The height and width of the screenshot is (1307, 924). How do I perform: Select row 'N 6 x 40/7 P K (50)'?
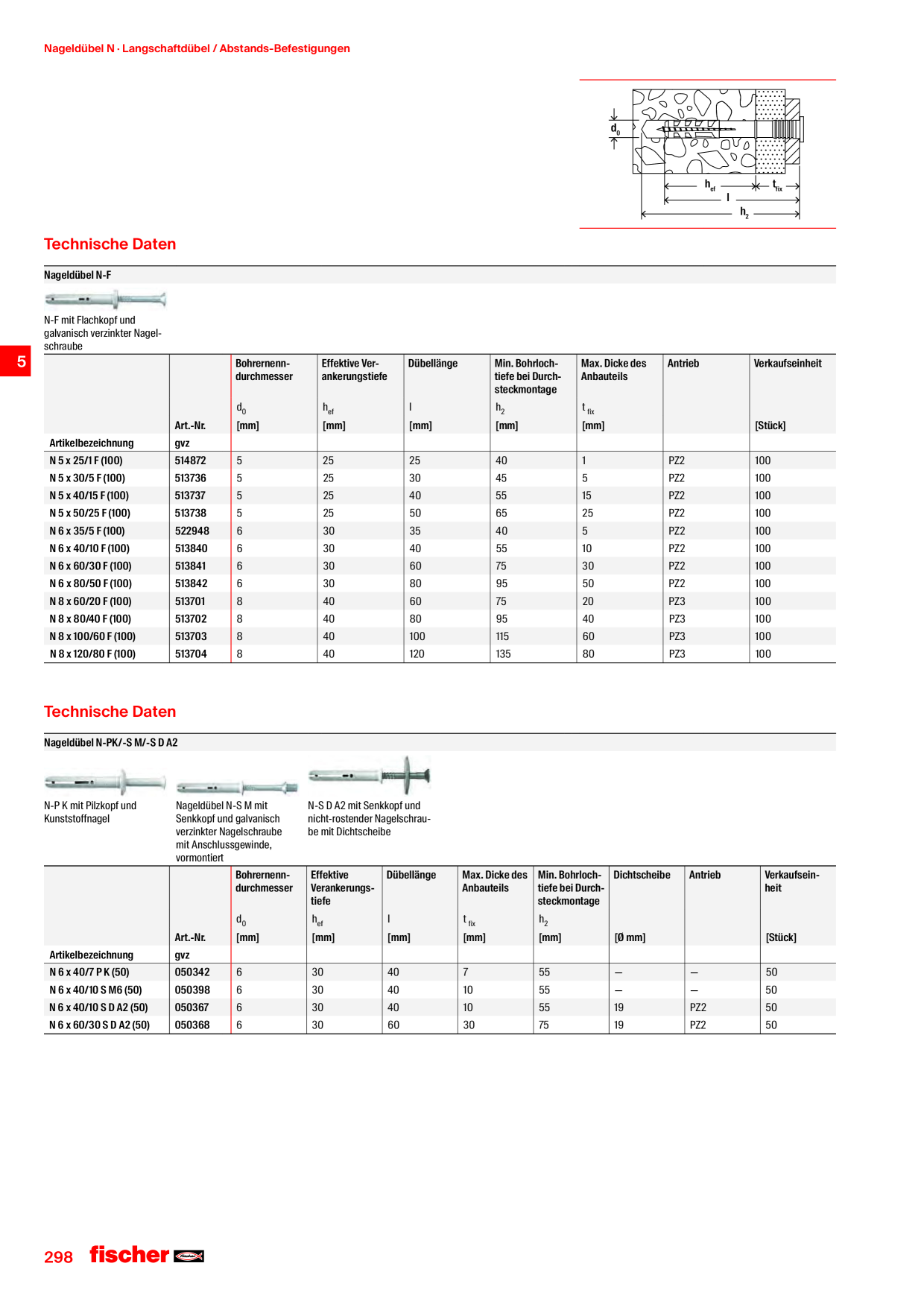(440, 972)
